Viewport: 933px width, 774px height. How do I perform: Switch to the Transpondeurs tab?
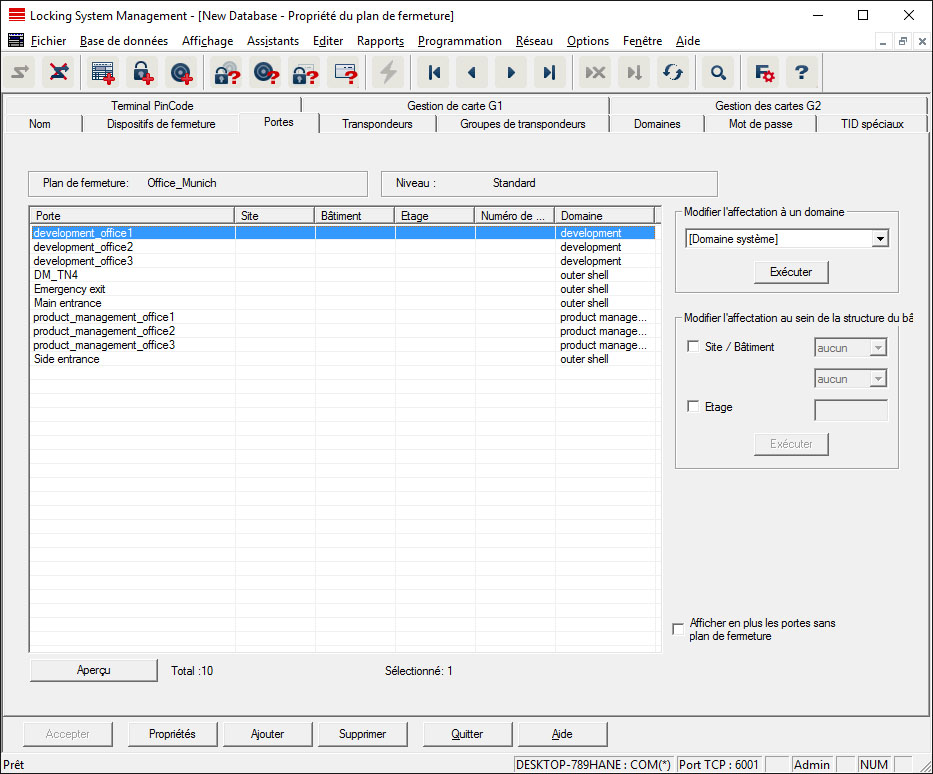click(x=377, y=124)
